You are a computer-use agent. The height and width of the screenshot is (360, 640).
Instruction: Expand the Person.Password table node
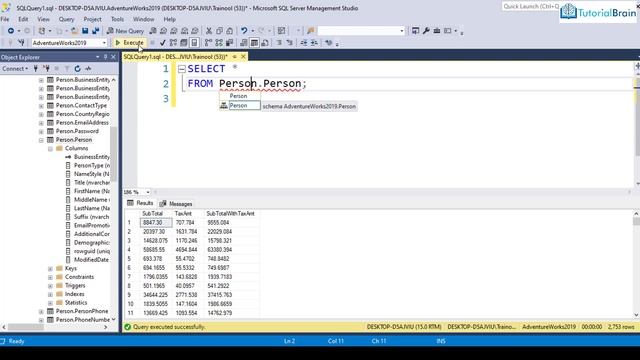(x=41, y=131)
